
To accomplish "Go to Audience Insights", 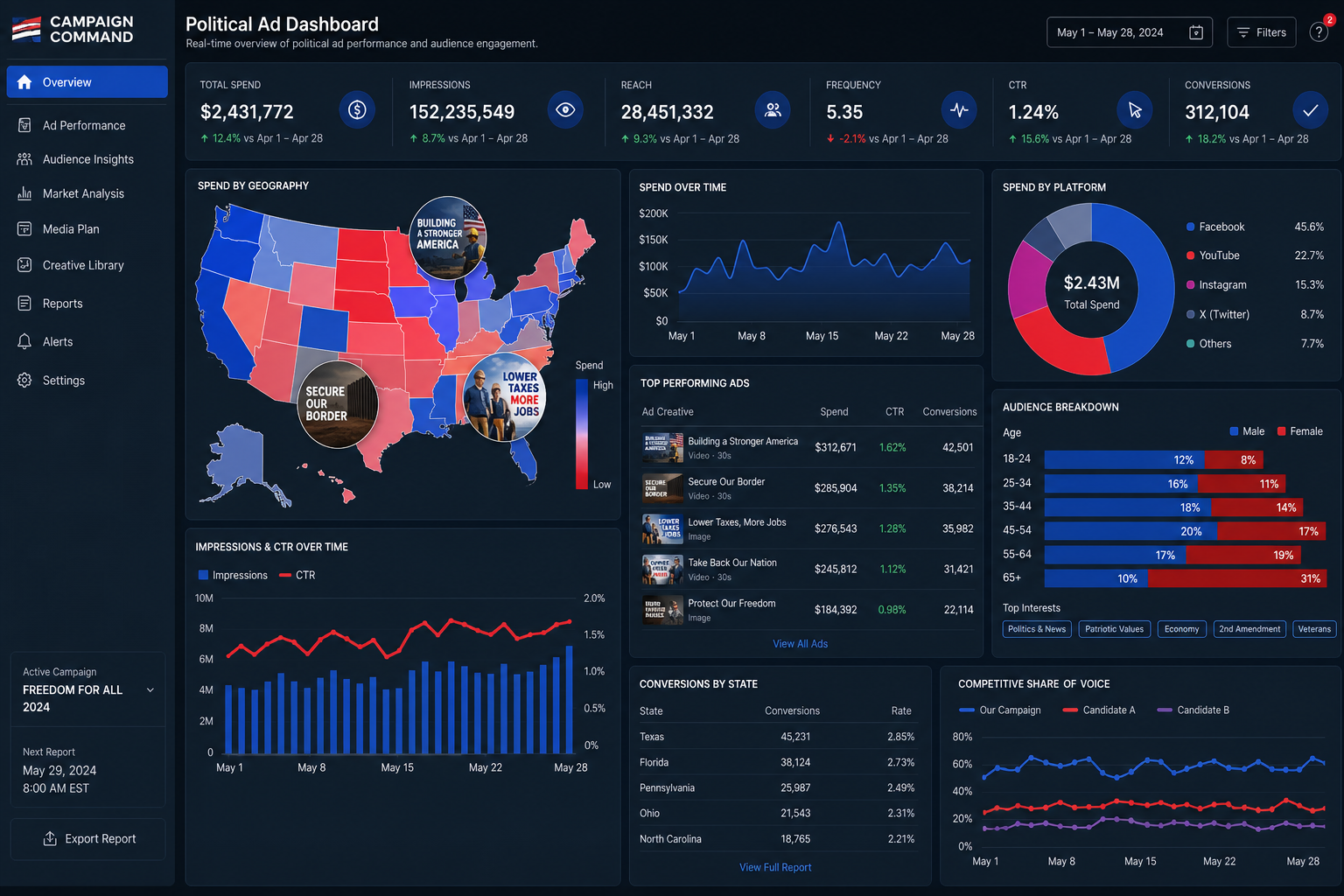I will click(87, 159).
